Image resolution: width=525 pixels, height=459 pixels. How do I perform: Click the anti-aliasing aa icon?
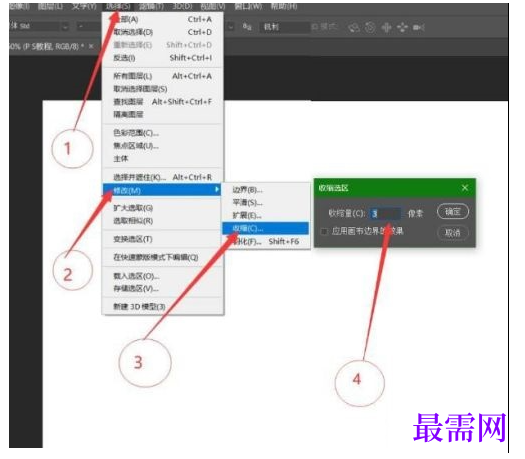click(247, 27)
